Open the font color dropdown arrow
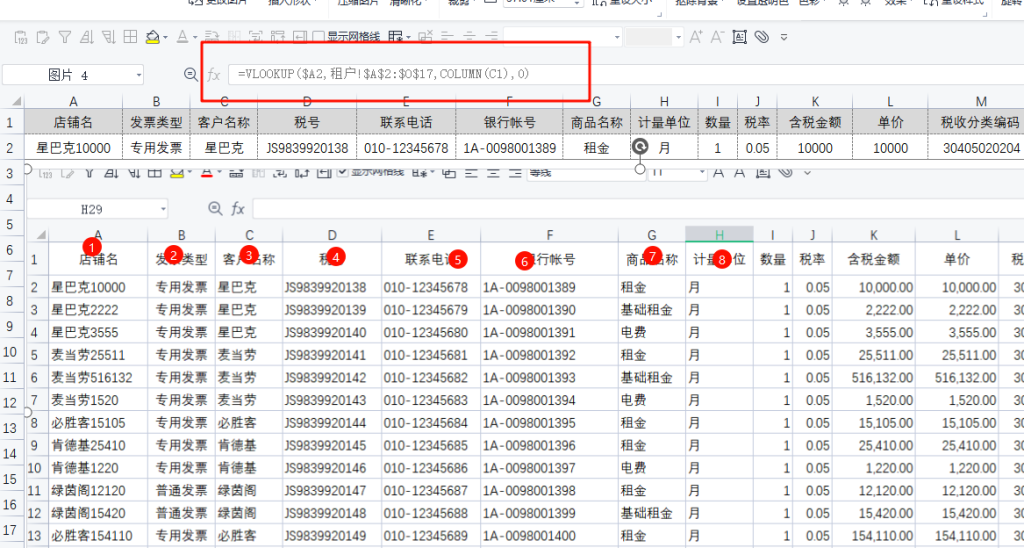1024x548 pixels. pyautogui.click(x=195, y=37)
